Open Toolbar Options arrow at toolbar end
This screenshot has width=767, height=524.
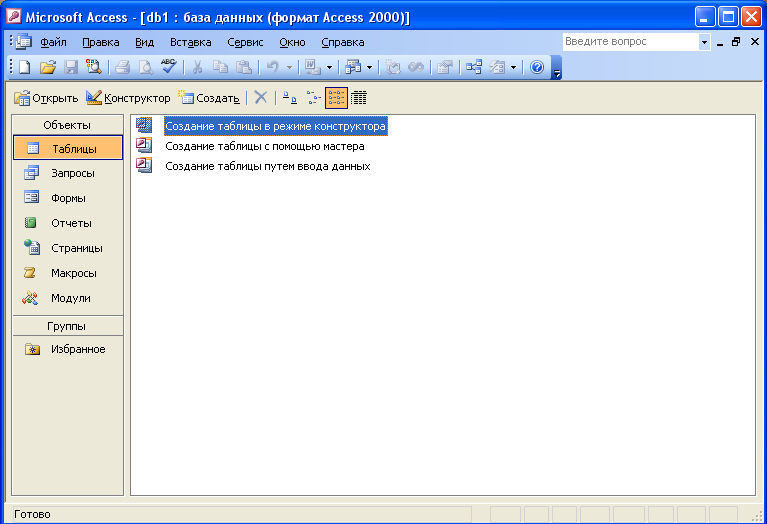click(x=556, y=68)
